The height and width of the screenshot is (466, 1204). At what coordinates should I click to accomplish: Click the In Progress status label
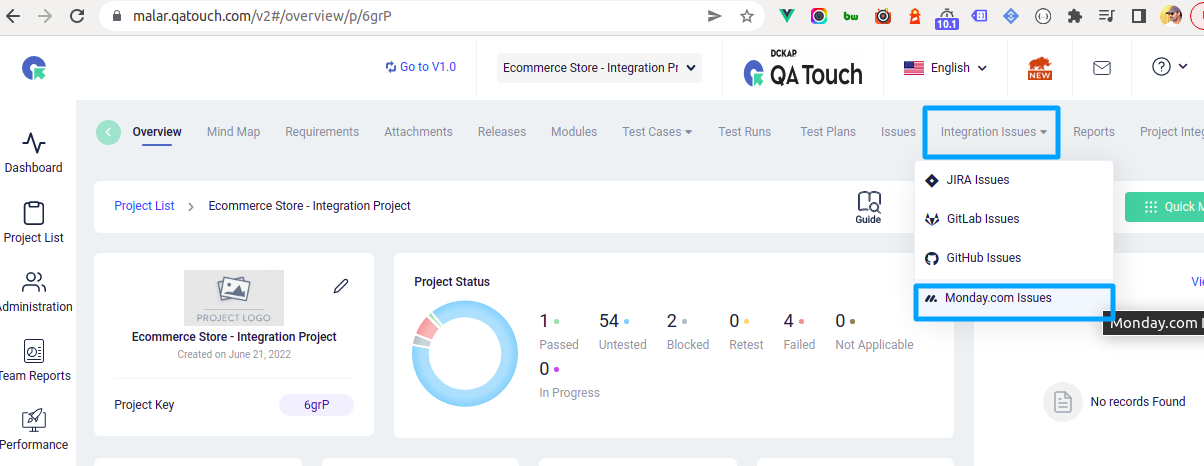(x=569, y=393)
